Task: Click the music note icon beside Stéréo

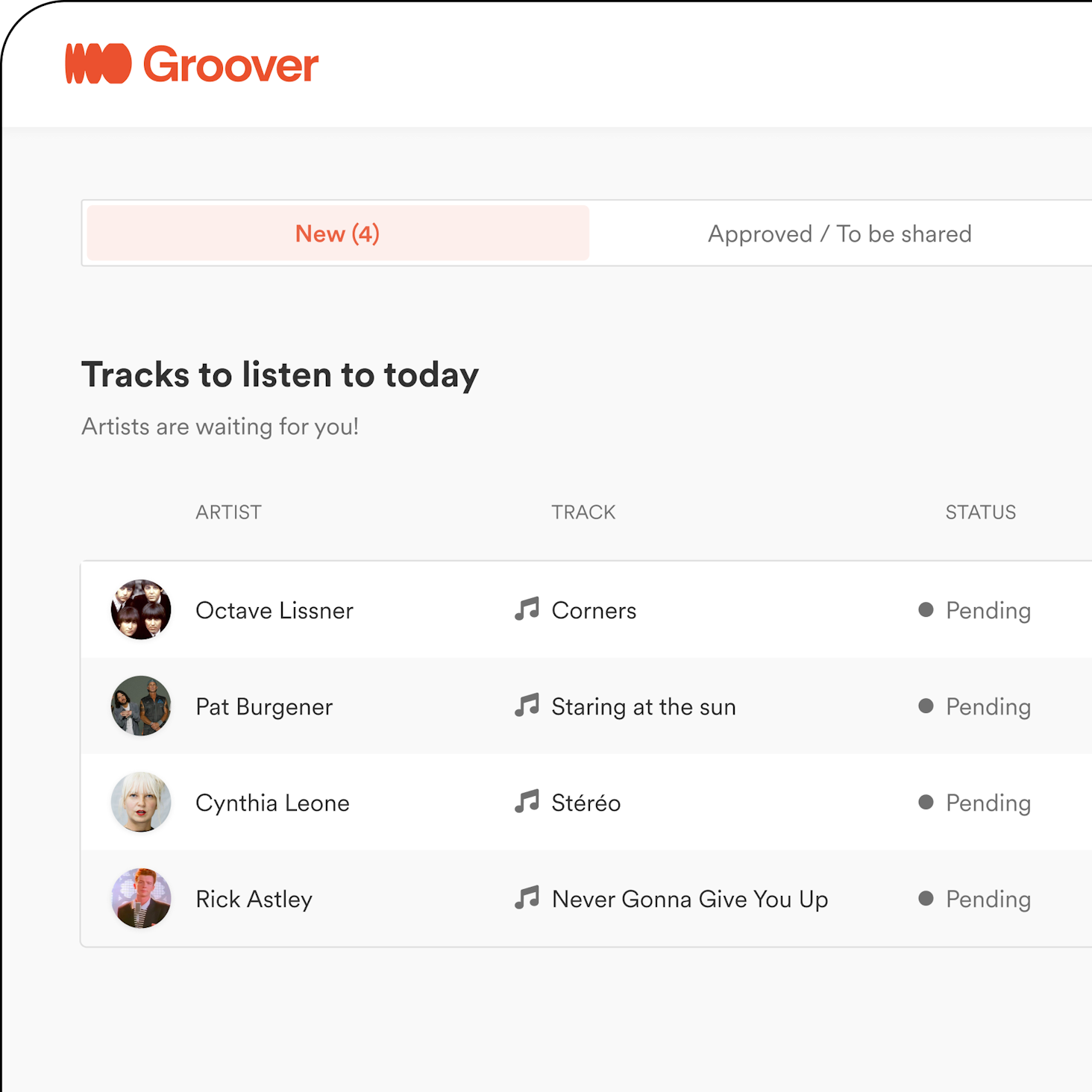Action: [x=527, y=802]
